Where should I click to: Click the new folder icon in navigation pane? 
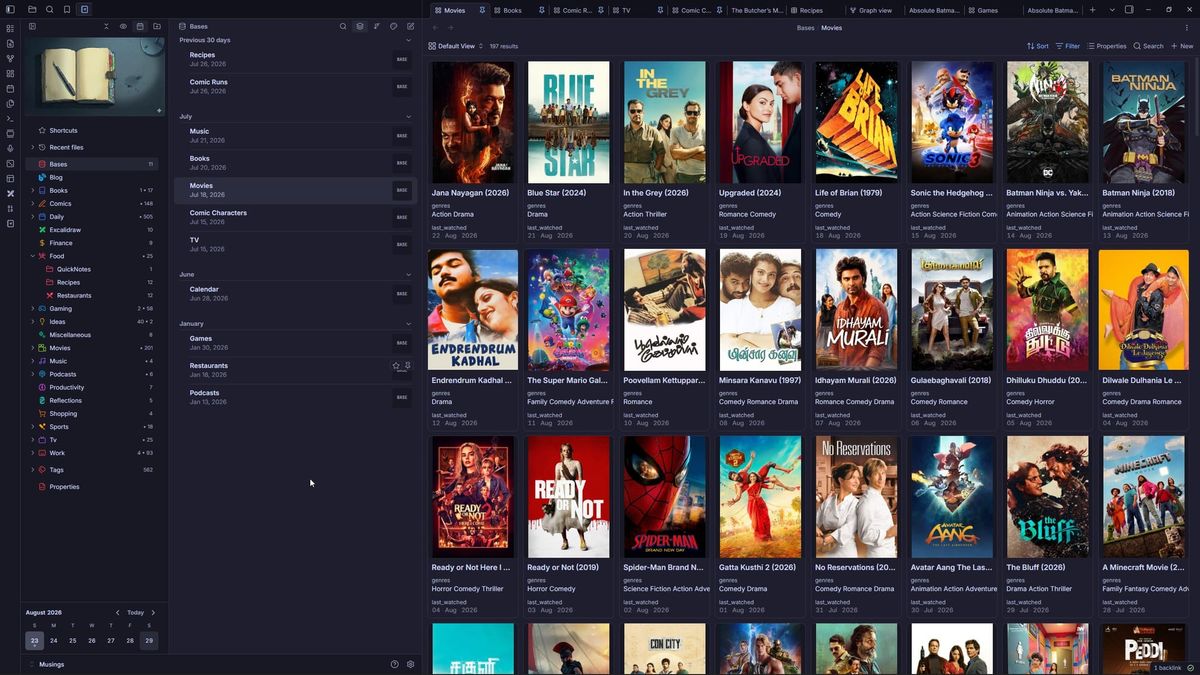[x=157, y=26]
